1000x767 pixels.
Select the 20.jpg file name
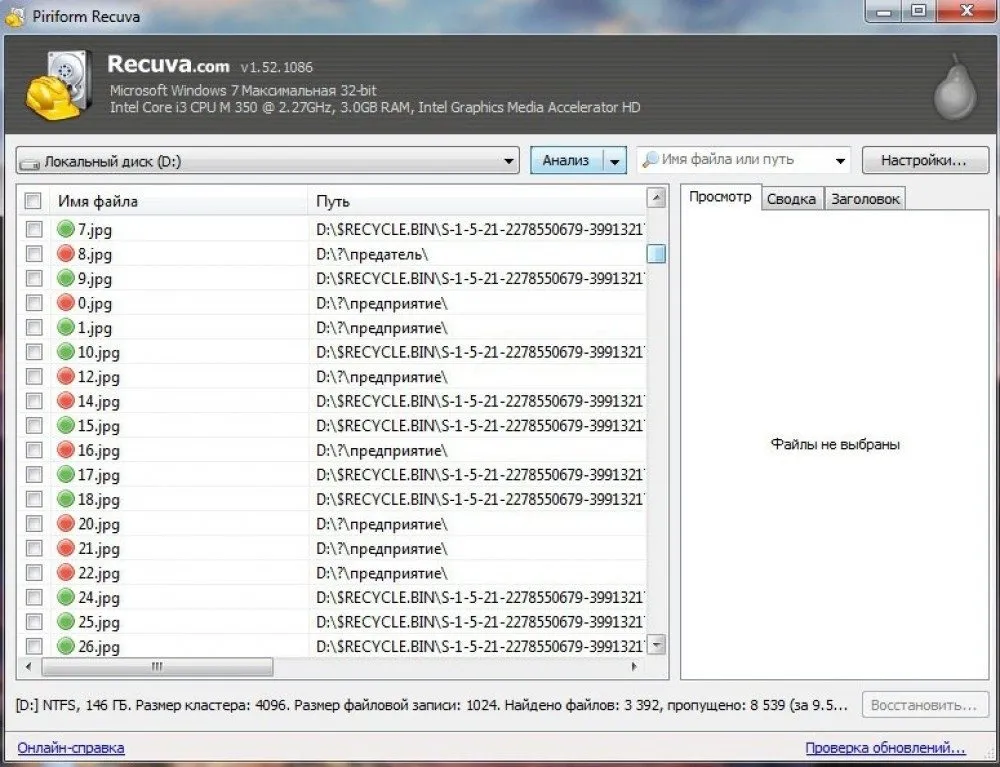pyautogui.click(x=98, y=524)
